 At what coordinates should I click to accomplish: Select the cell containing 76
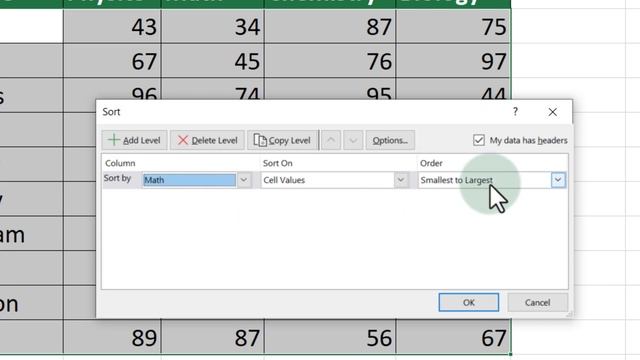pyautogui.click(x=330, y=60)
